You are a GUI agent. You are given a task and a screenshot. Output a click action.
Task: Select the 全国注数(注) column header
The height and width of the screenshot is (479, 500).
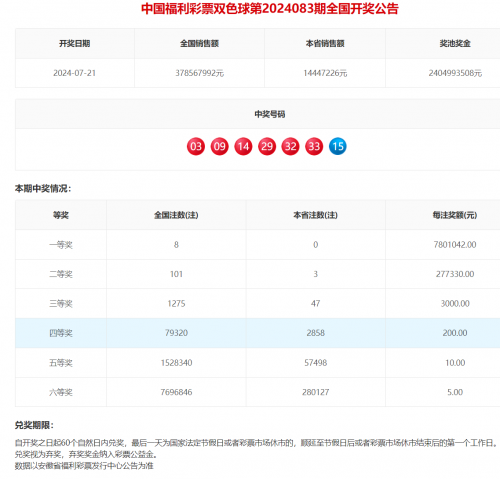tap(176, 215)
